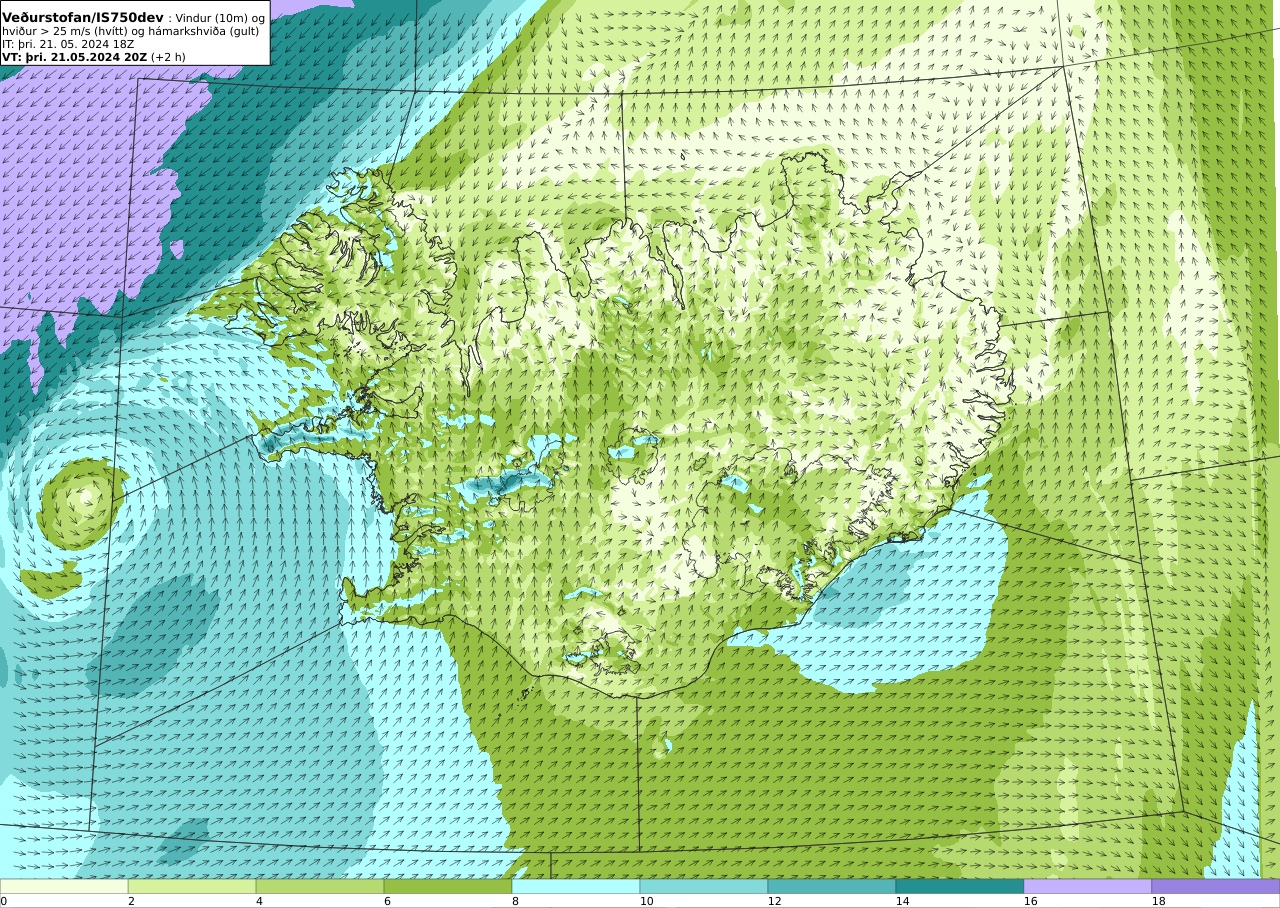Click the legend label '10'

click(x=646, y=901)
